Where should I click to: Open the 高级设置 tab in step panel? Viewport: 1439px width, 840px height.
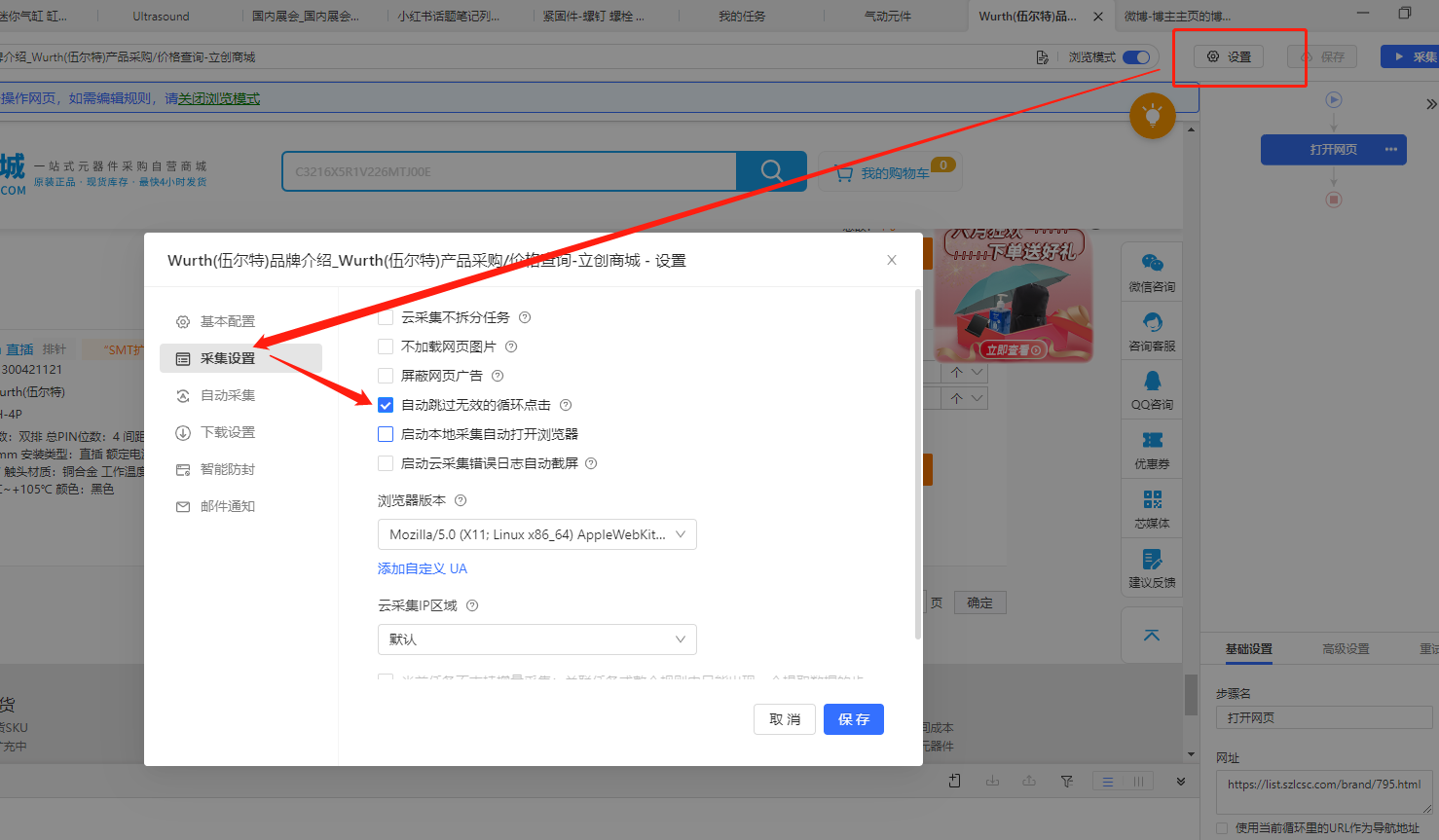coord(1346,649)
